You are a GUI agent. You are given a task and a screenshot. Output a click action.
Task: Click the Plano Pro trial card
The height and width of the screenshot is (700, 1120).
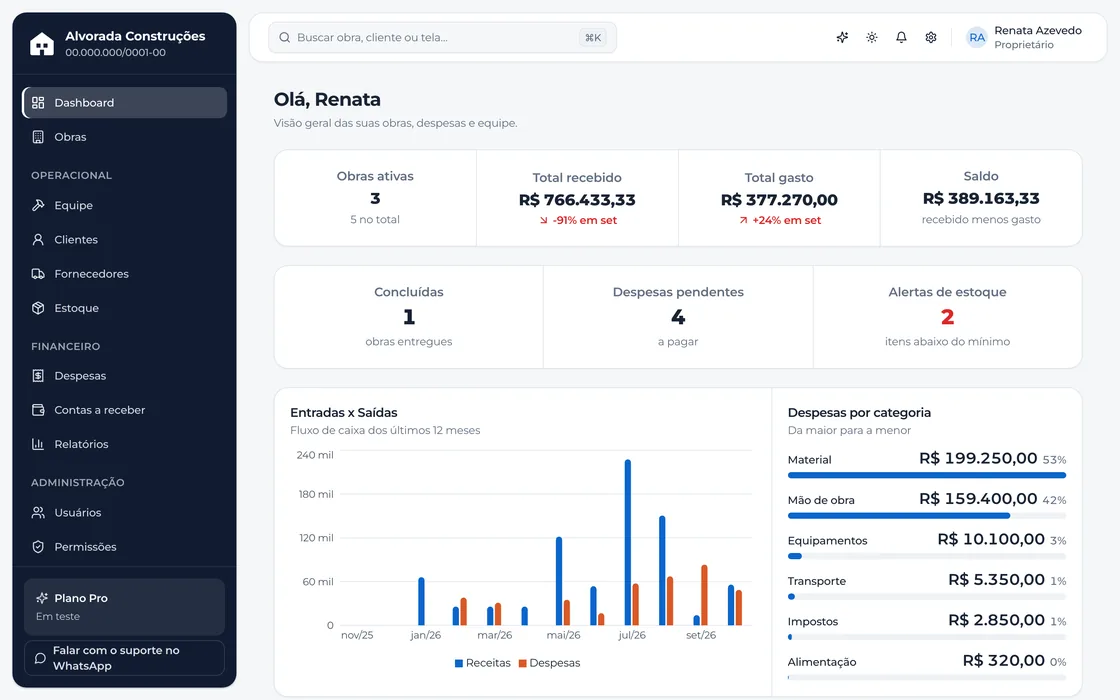click(124, 606)
